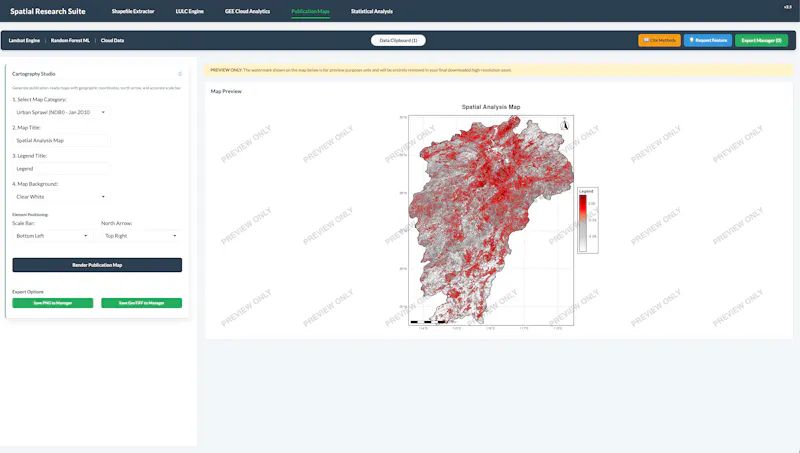Viewport: 800px width, 453px height.
Task: Click the Map Title input field
Action: pos(61,140)
